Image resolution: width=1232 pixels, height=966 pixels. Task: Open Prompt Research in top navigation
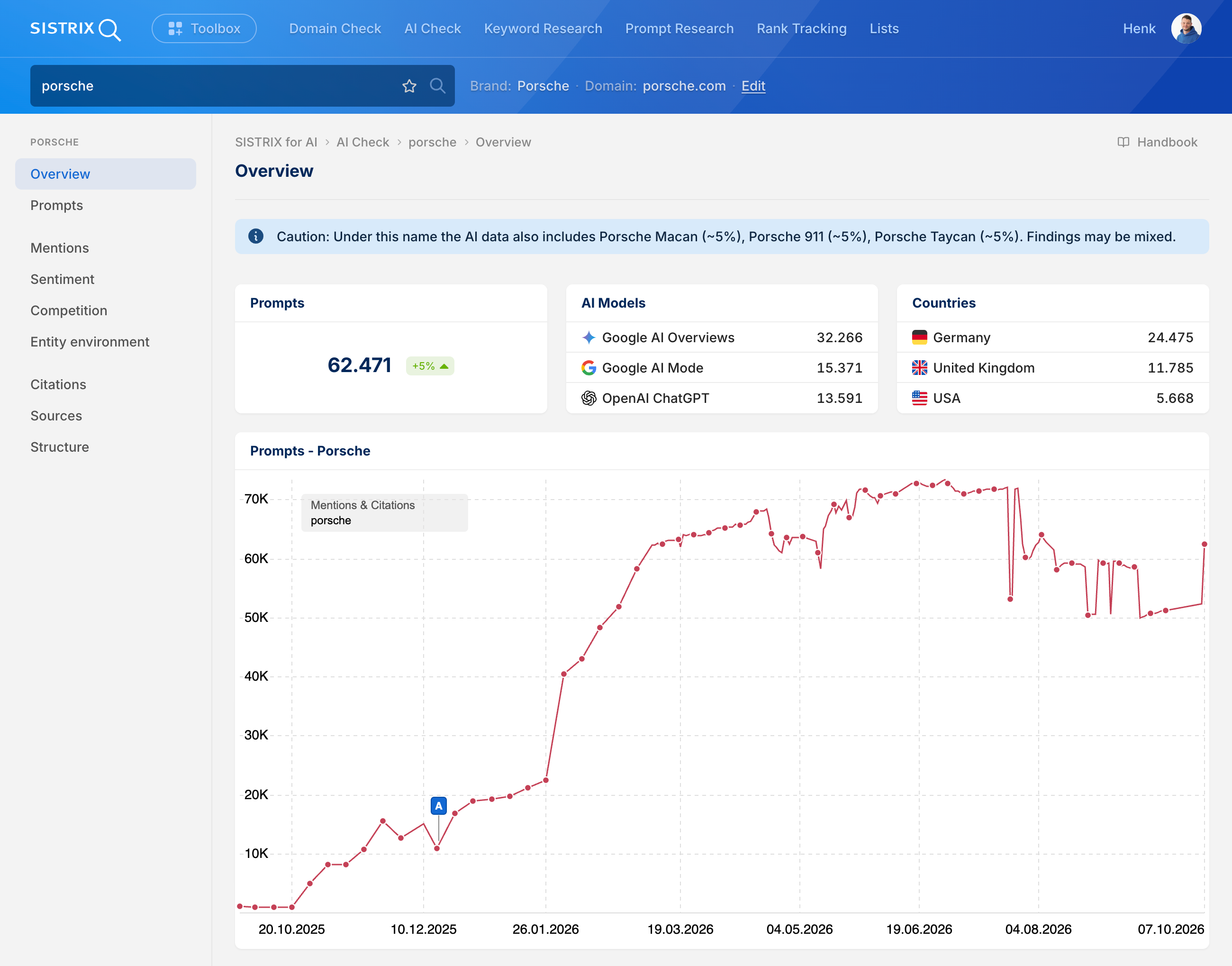679,28
